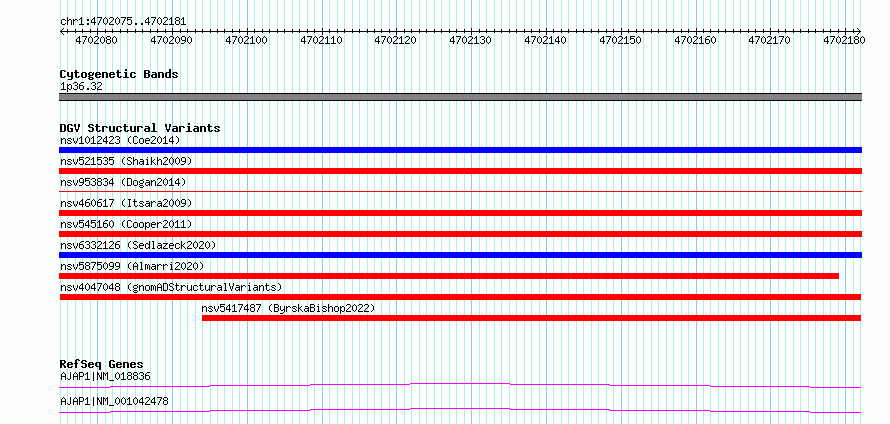The image size is (890, 424).
Task: Click the 4702100 ruler position label
Action: click(246, 40)
